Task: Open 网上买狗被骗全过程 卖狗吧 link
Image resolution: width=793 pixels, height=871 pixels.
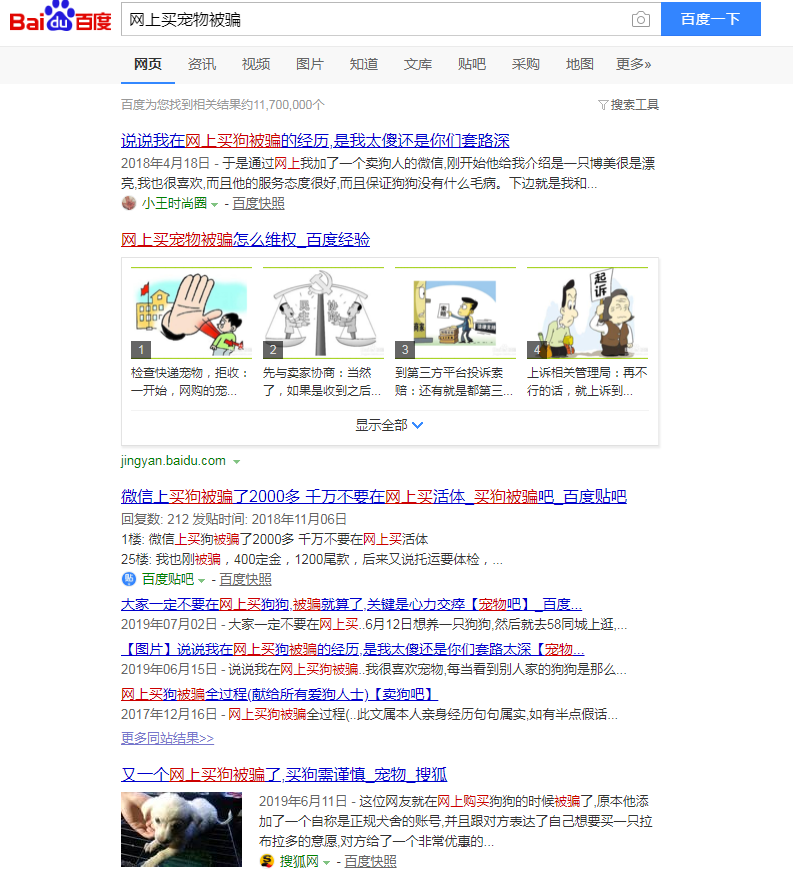Action: click(279, 694)
